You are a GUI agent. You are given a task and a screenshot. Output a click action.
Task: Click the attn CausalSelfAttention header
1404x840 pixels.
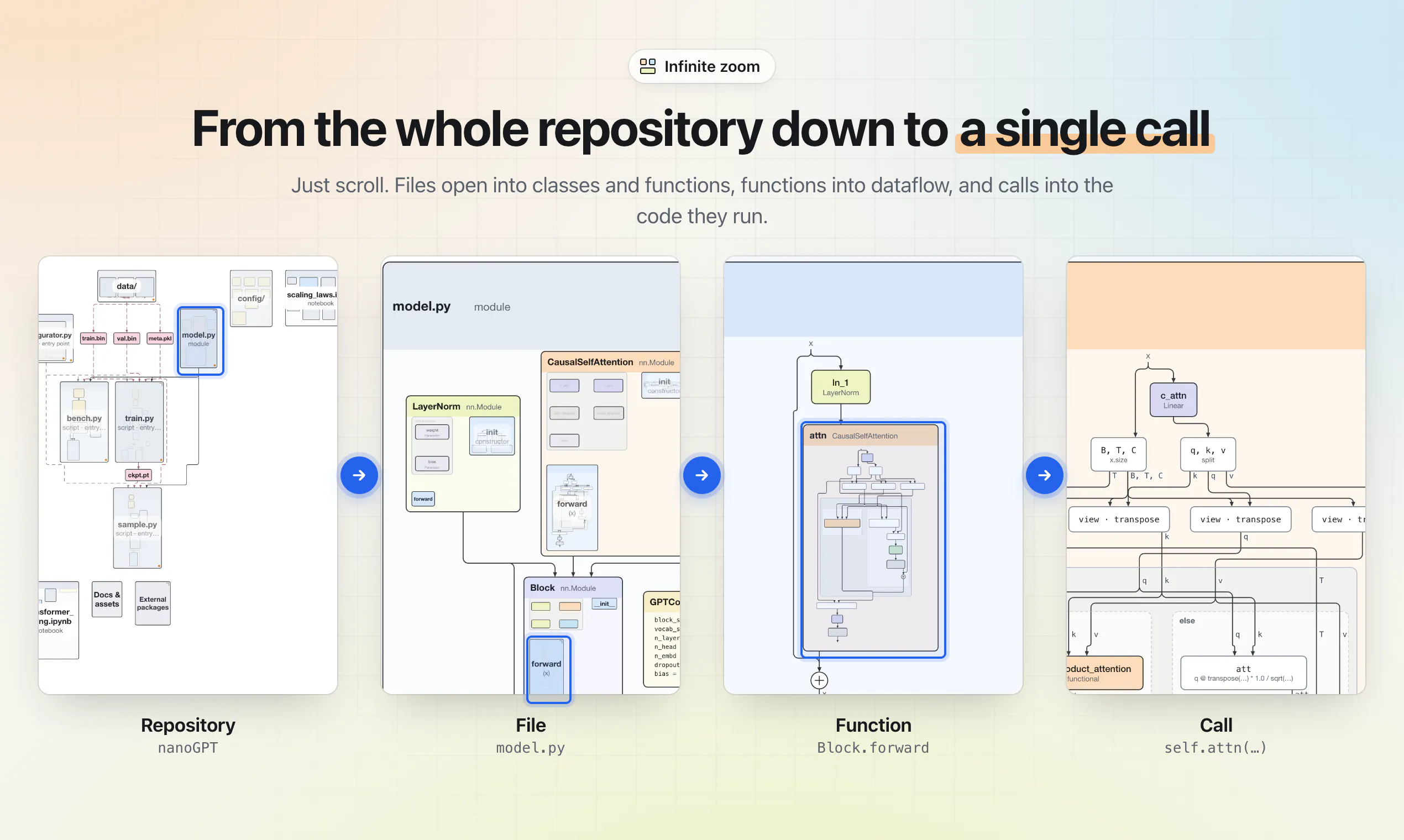click(871, 435)
